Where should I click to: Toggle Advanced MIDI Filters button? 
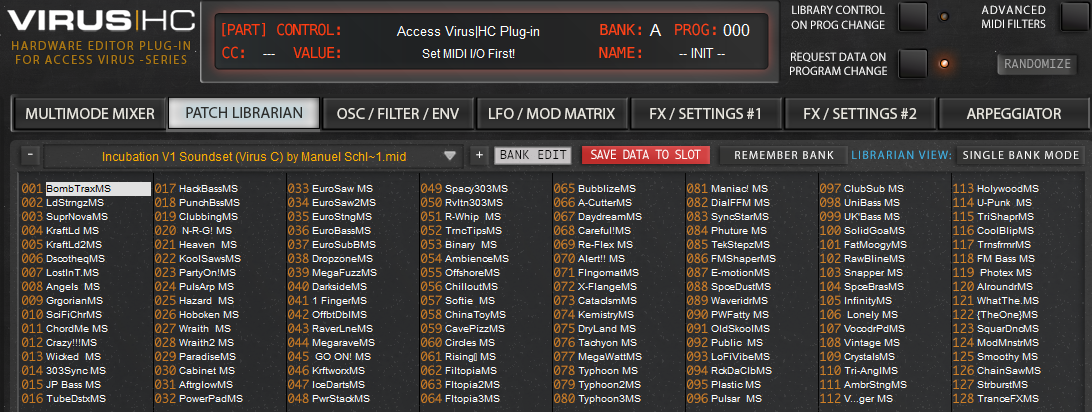click(x=1076, y=17)
